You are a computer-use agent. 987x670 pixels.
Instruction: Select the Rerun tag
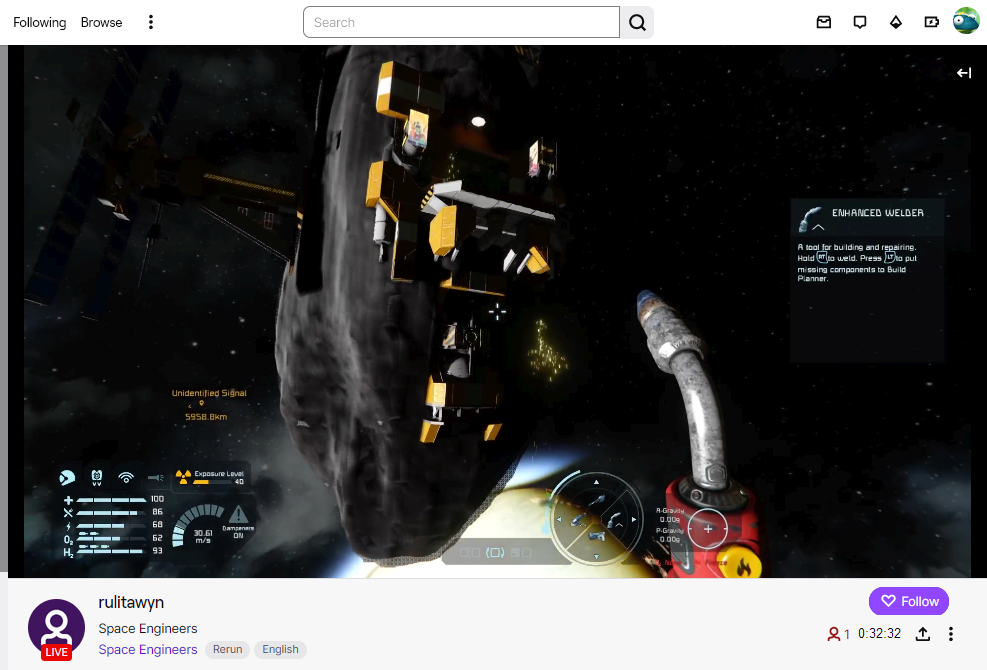tap(227, 649)
